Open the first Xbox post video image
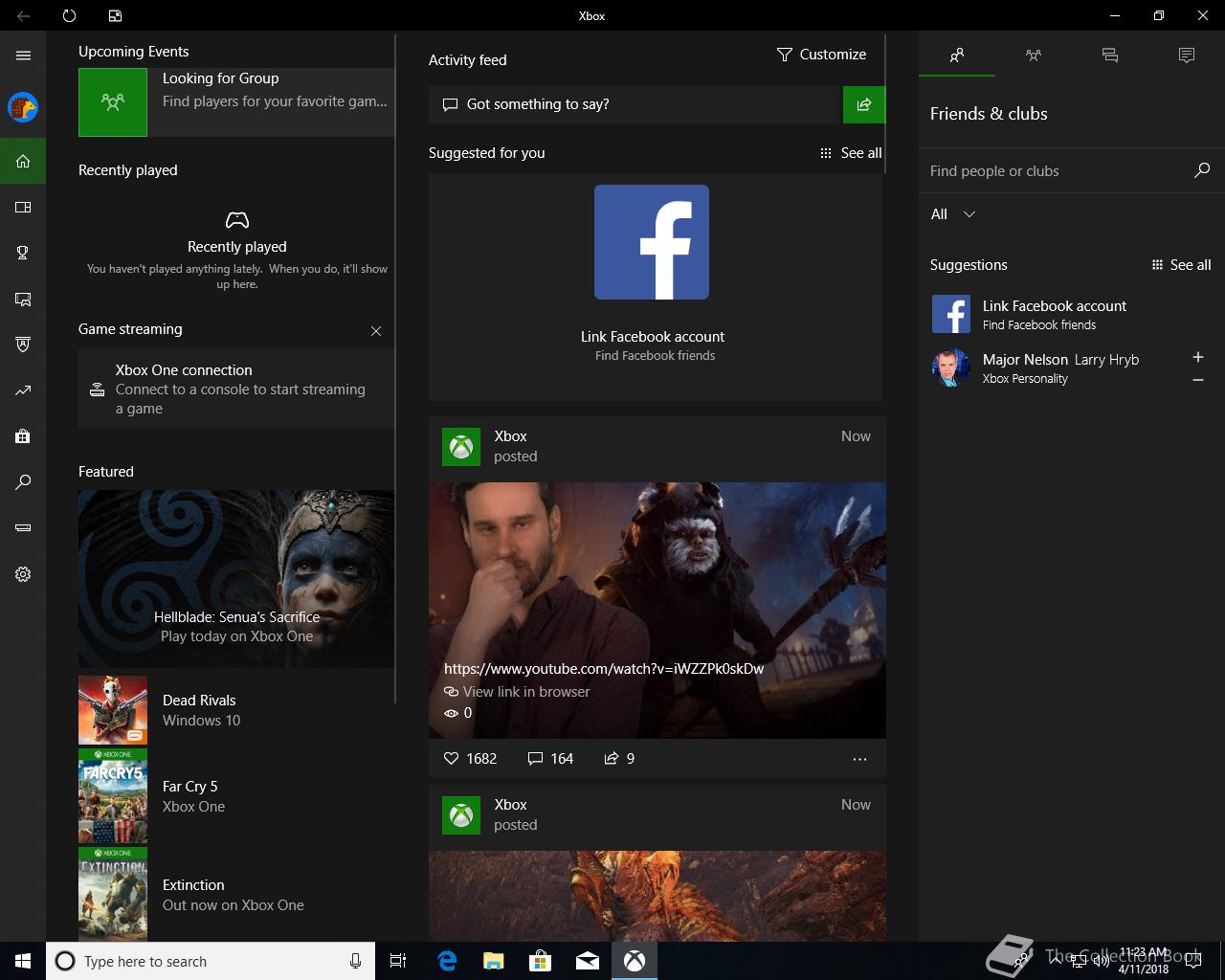1225x980 pixels. (x=657, y=610)
